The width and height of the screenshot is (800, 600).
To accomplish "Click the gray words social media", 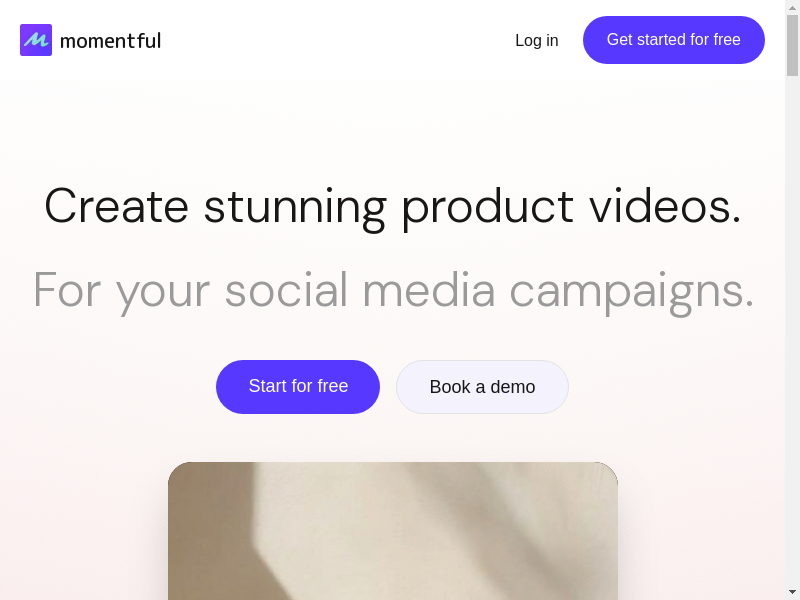I will point(360,290).
